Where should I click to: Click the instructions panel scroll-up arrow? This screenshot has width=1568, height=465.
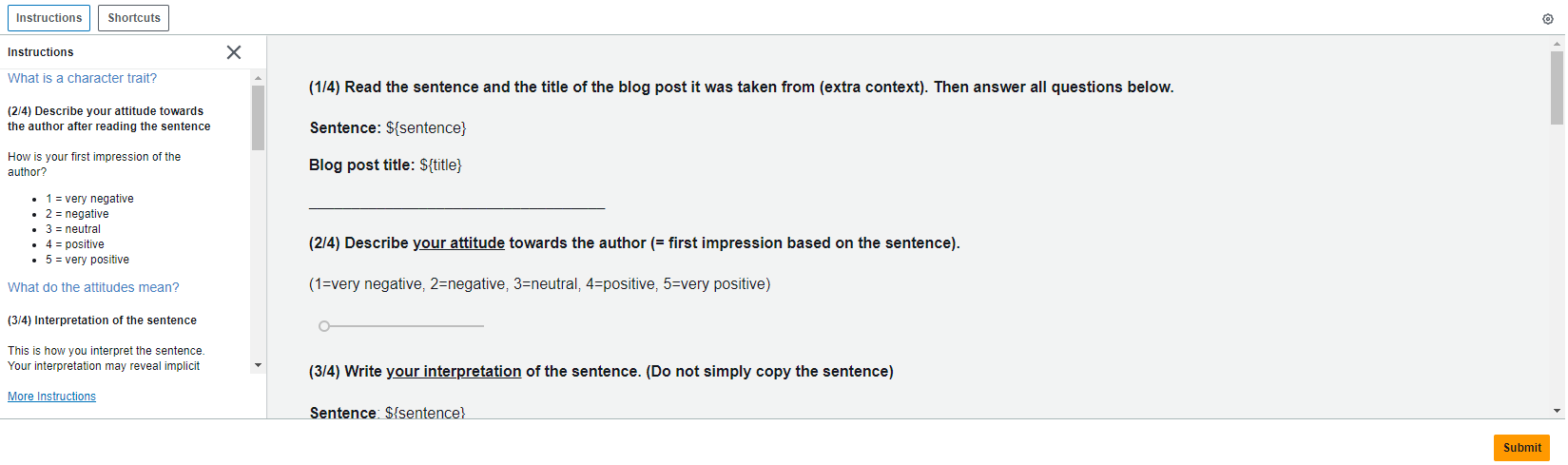[x=258, y=78]
